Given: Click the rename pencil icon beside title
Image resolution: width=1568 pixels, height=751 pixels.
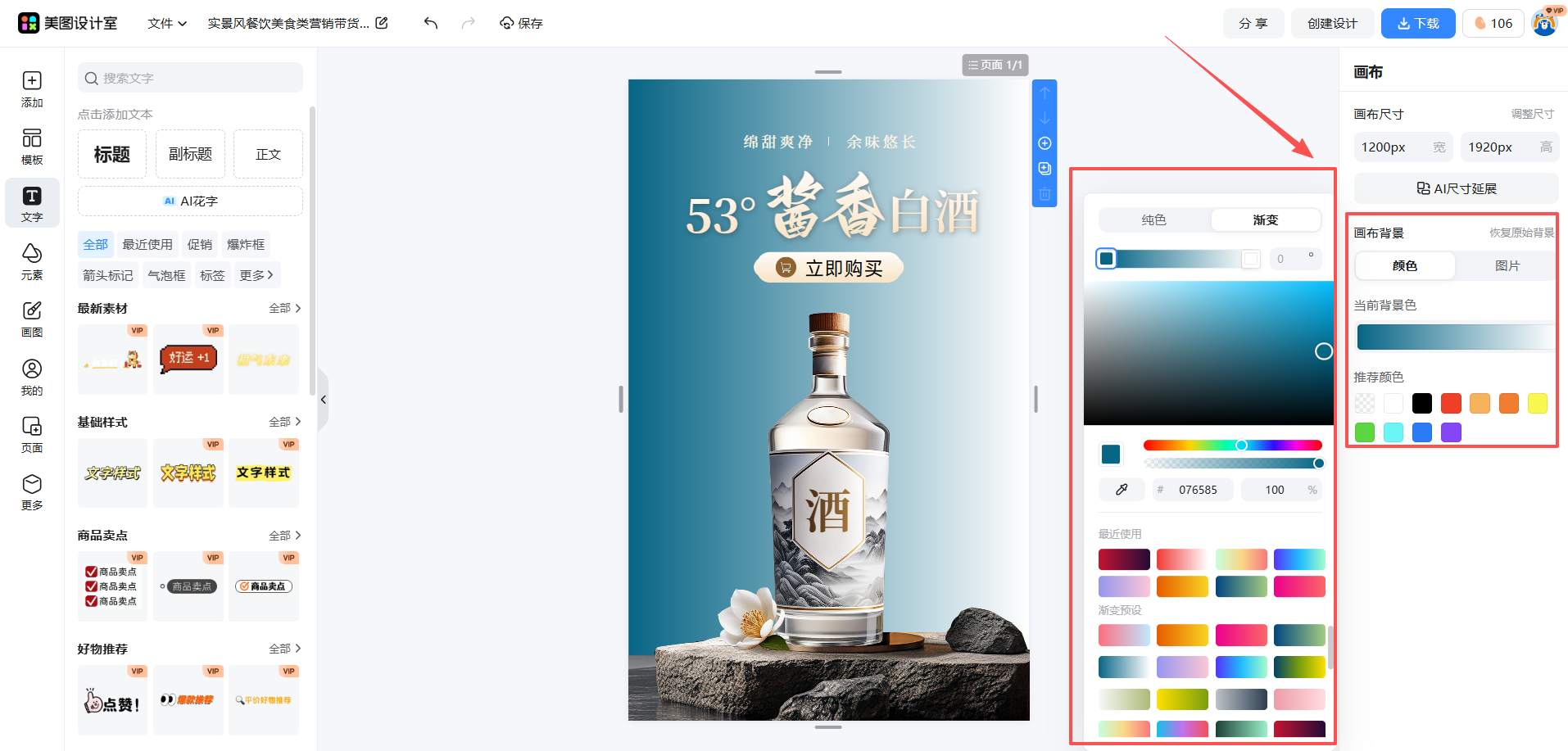Looking at the screenshot, I should click(x=382, y=23).
